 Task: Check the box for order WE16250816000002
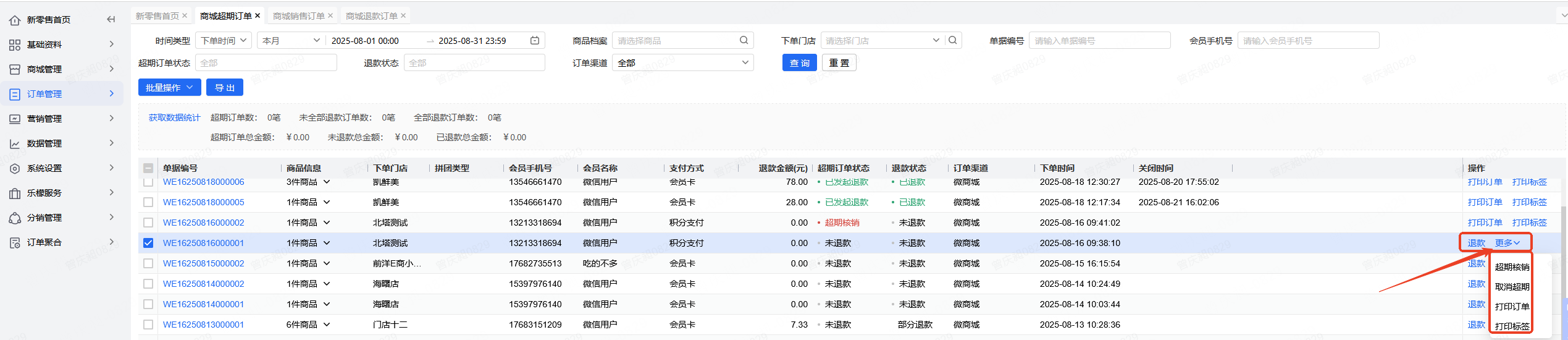(x=148, y=223)
